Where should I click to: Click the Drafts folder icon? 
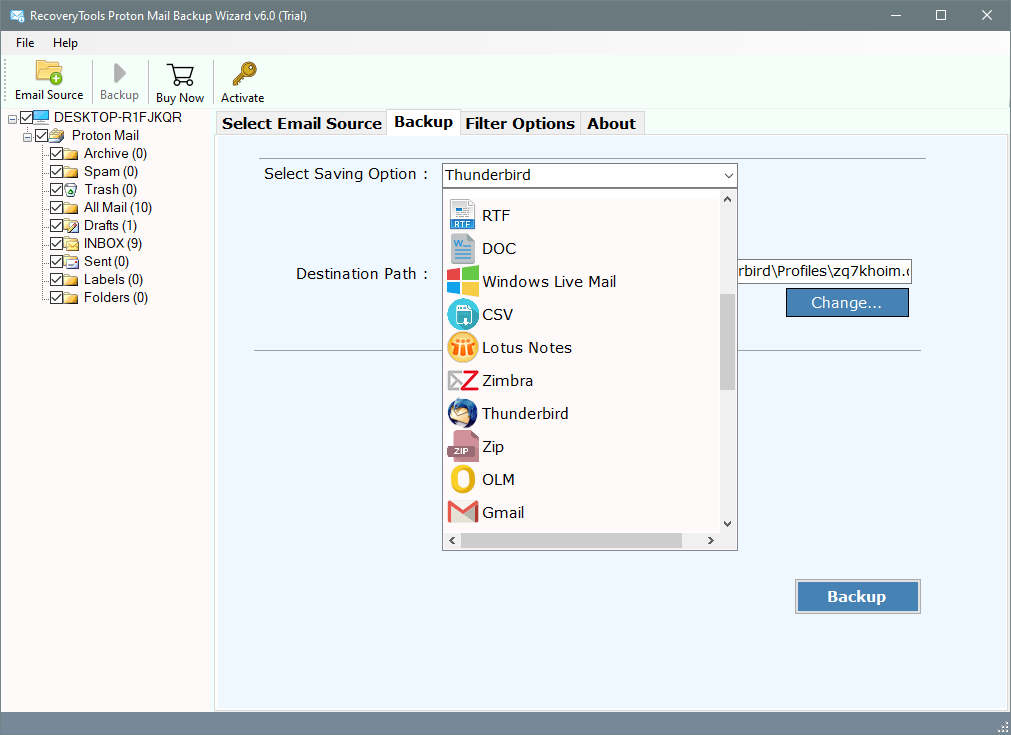click(x=71, y=226)
